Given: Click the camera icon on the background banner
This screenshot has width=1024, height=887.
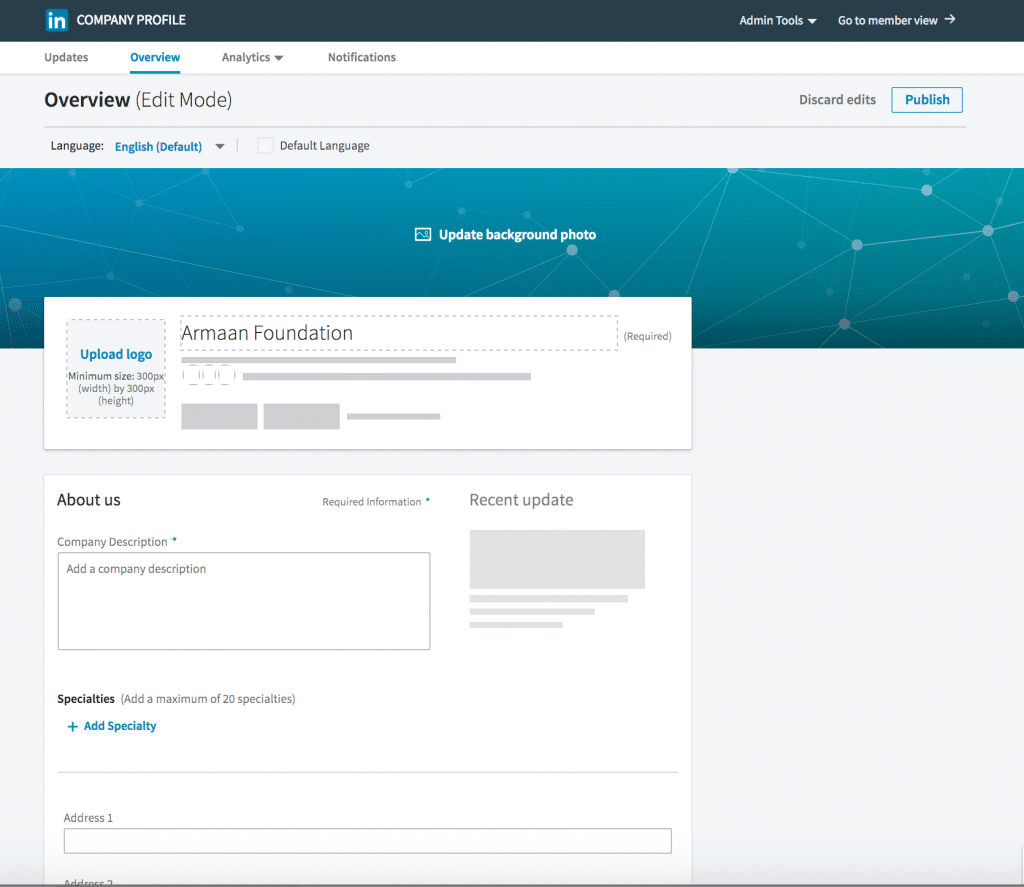Looking at the screenshot, I should 423,234.
